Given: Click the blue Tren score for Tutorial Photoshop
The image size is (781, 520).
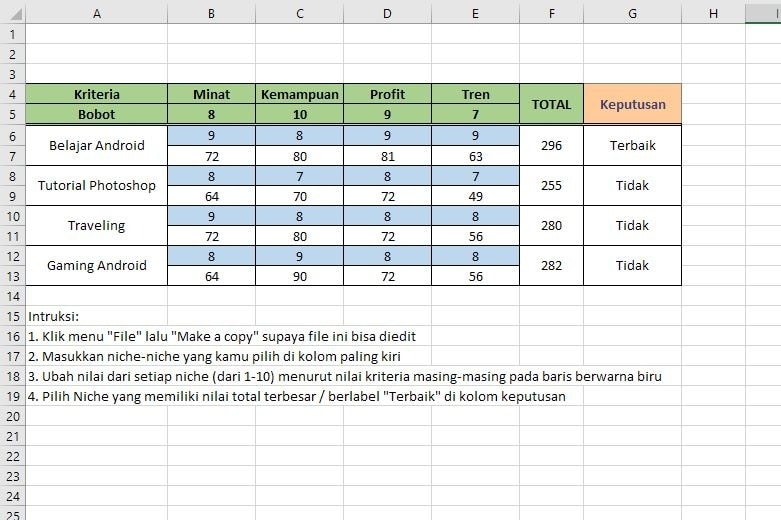Looking at the screenshot, I should 475,176.
